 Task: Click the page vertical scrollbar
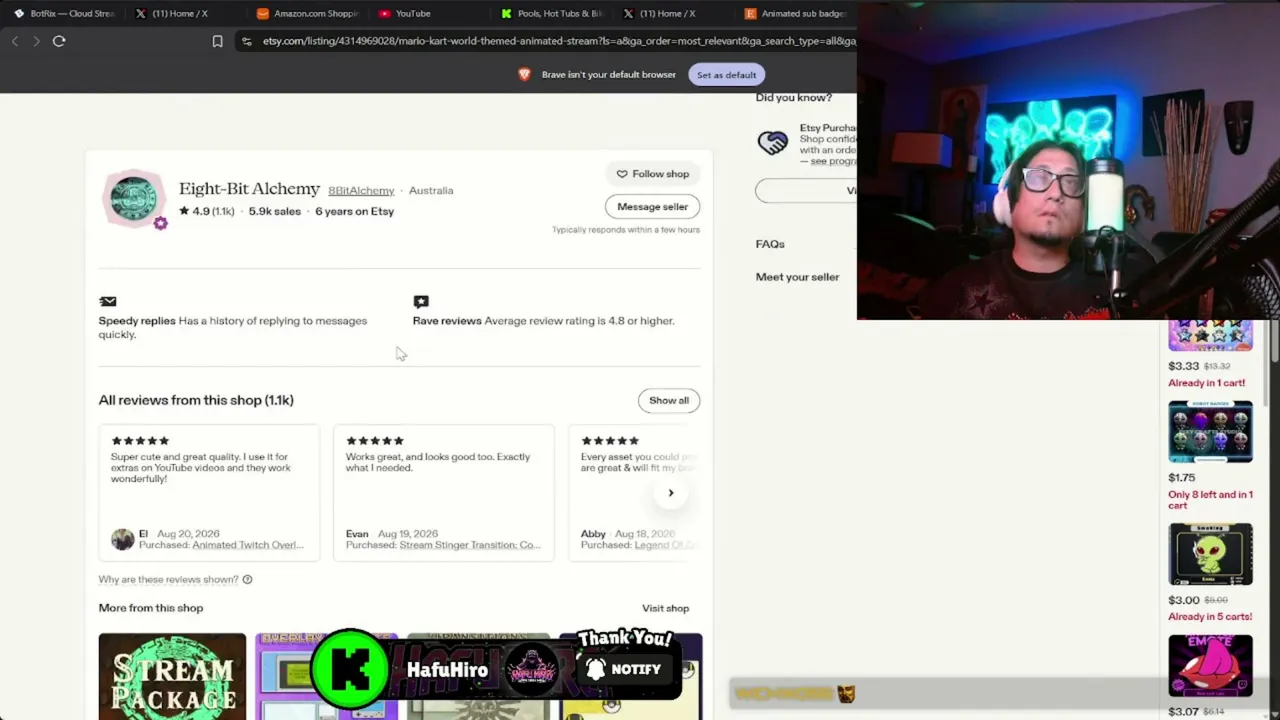tap(1275, 342)
